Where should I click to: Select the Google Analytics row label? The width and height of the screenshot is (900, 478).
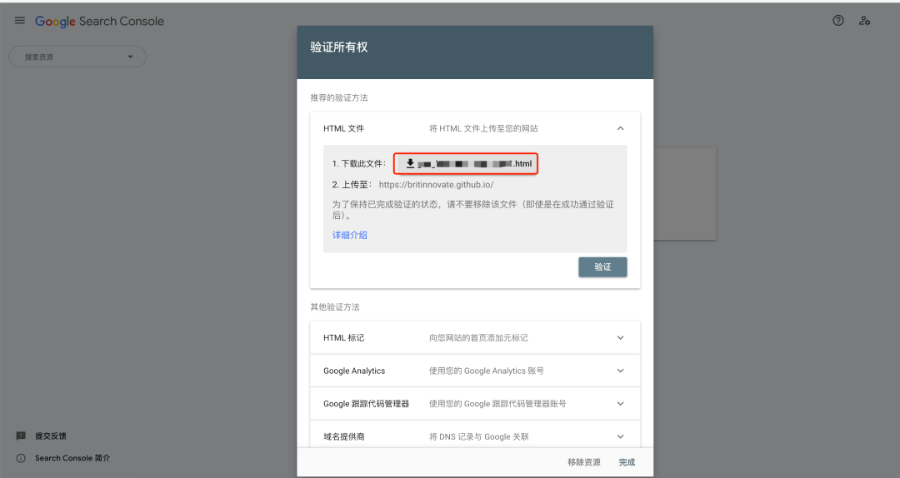[x=354, y=371]
